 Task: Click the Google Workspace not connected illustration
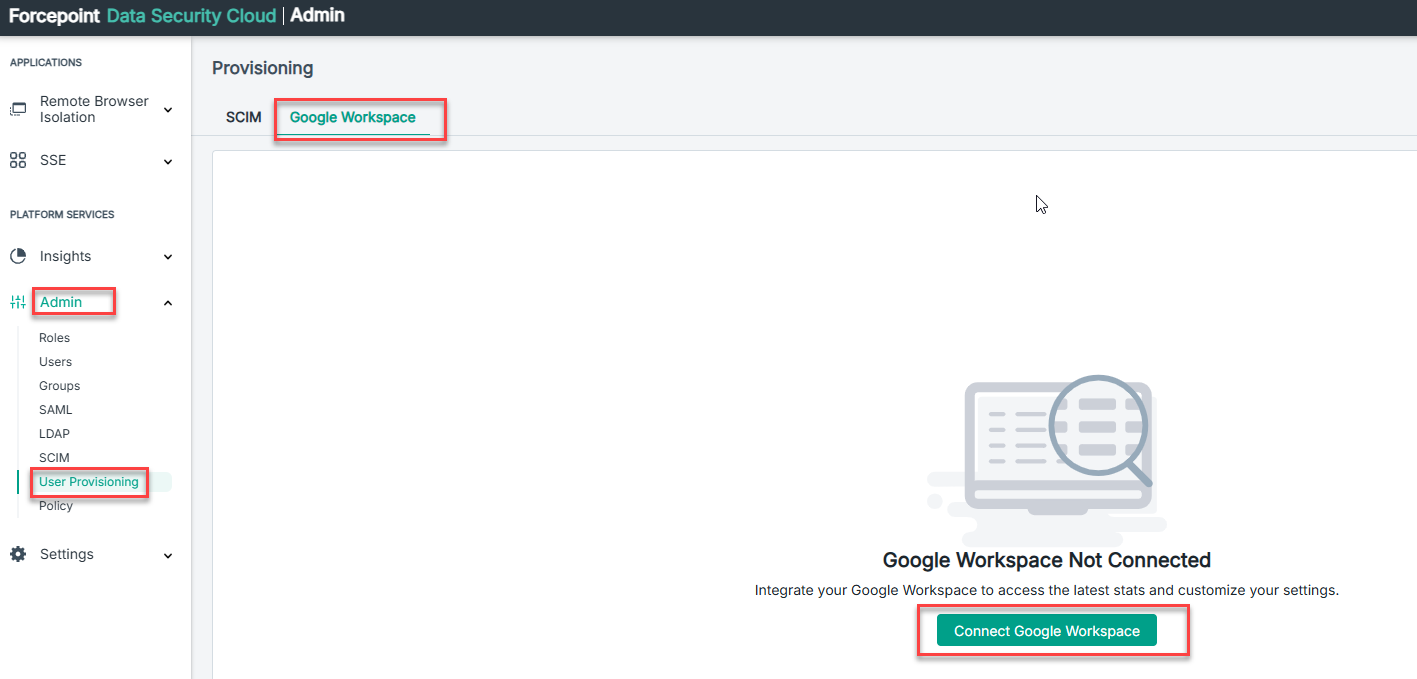click(x=1046, y=450)
